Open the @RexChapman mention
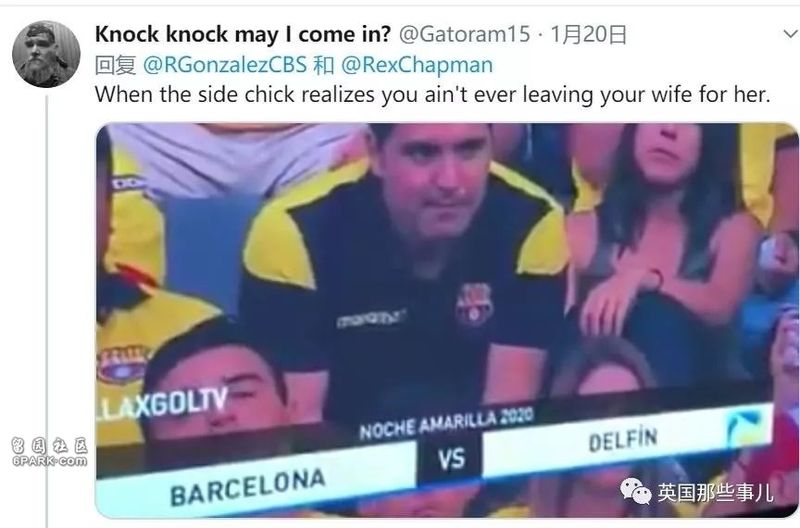800x528 pixels. (x=417, y=65)
